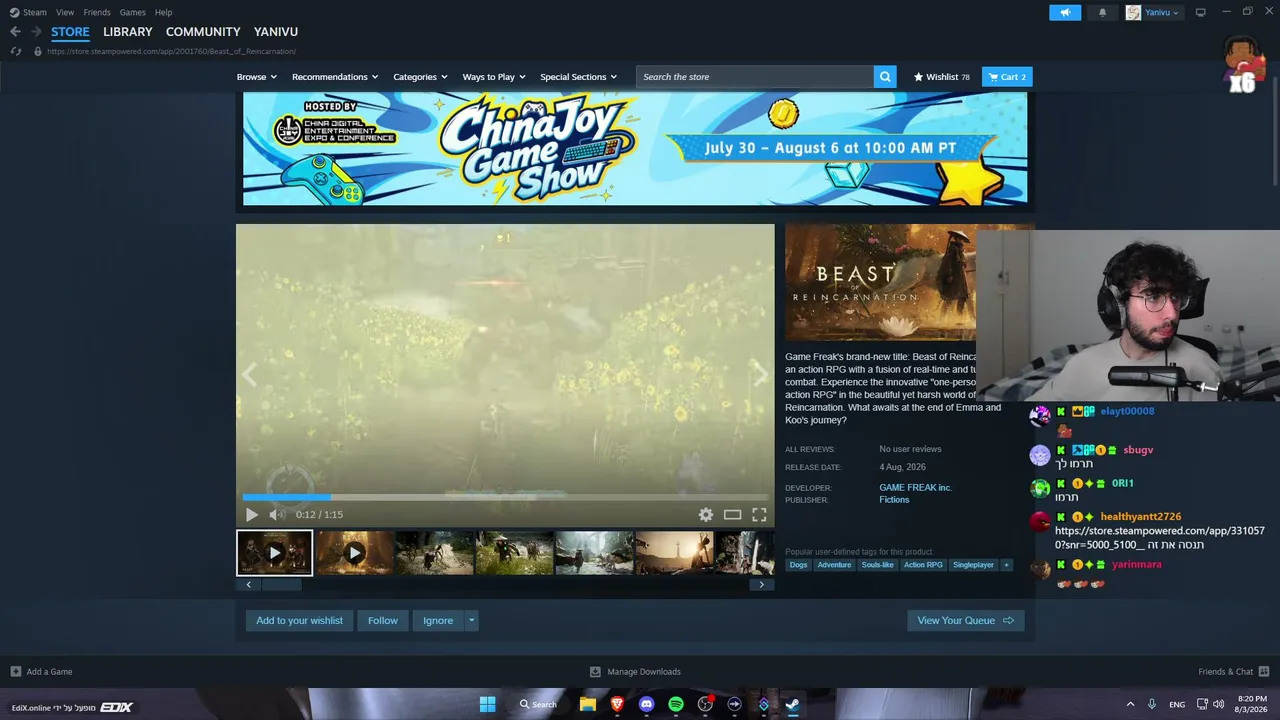Viewport: 1280px width, 720px height.
Task: Open the Wishlist link
Action: pos(941,77)
